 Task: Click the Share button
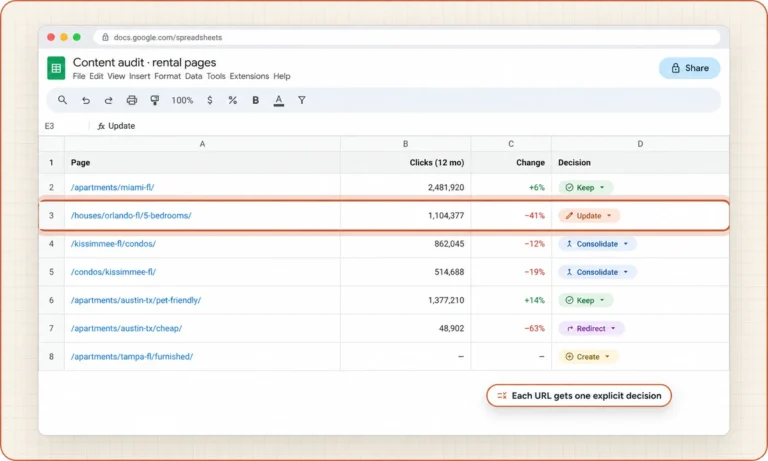click(x=690, y=68)
